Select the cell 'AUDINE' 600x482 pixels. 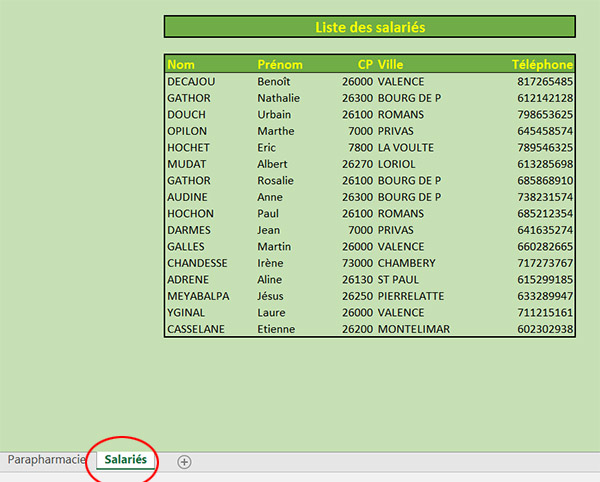(x=187, y=197)
